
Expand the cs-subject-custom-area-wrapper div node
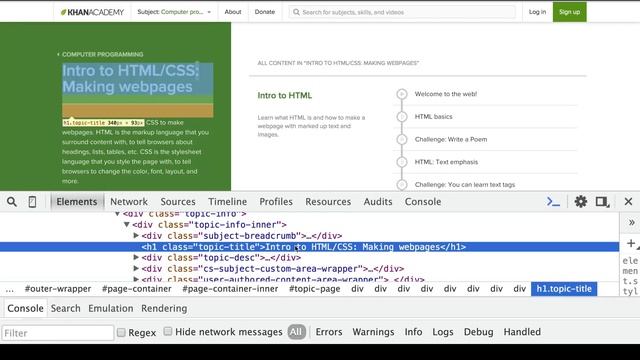[x=136, y=269]
